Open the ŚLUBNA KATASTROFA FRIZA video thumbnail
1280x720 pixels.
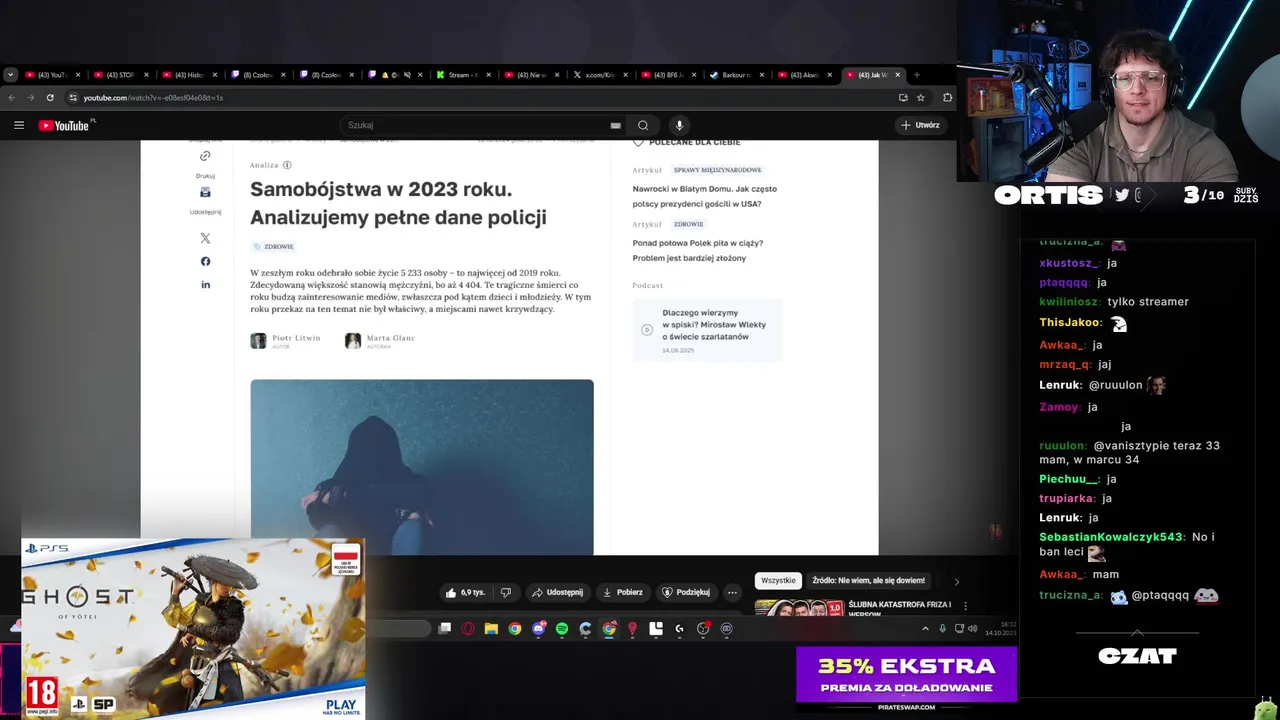799,608
